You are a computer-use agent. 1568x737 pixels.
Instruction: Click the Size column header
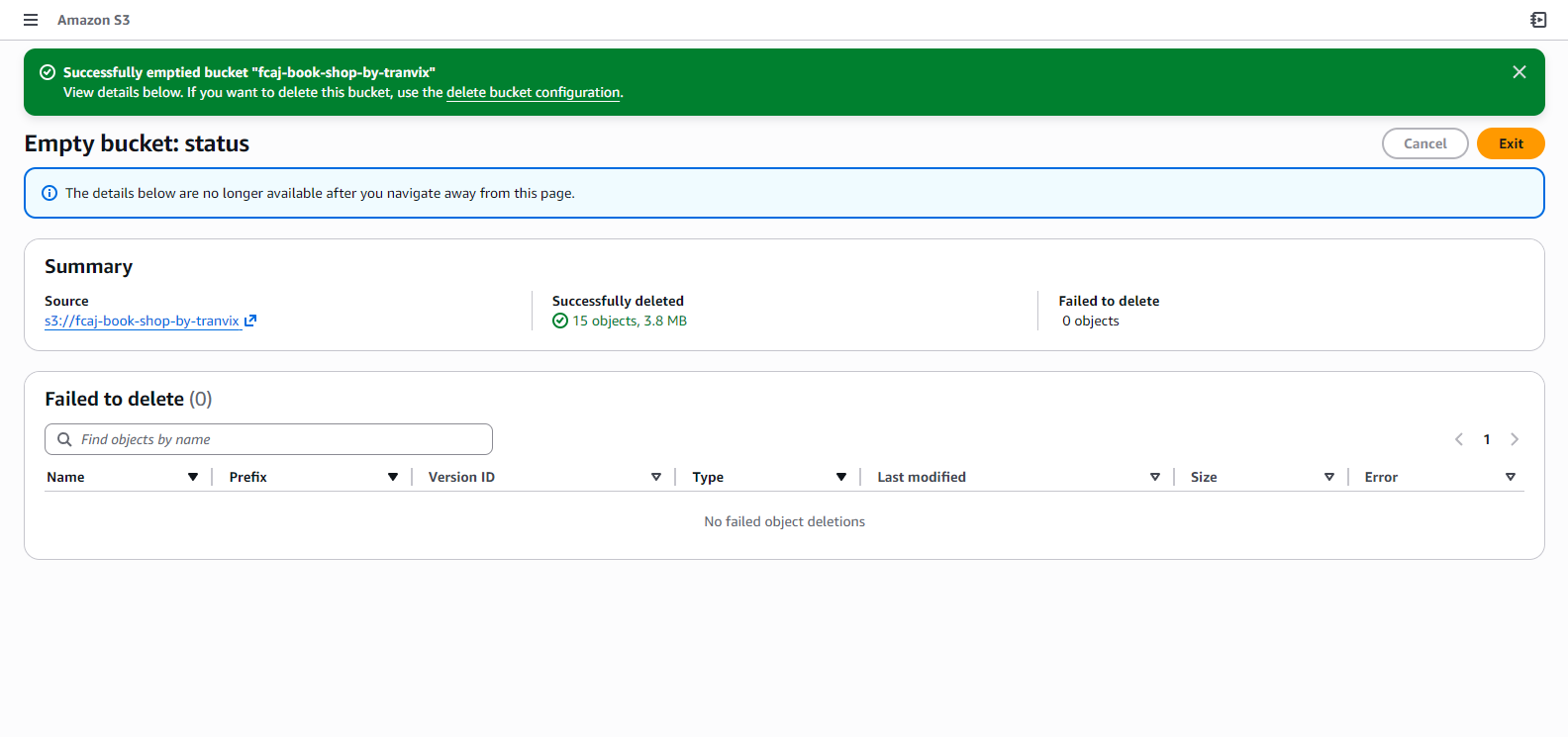click(x=1204, y=477)
